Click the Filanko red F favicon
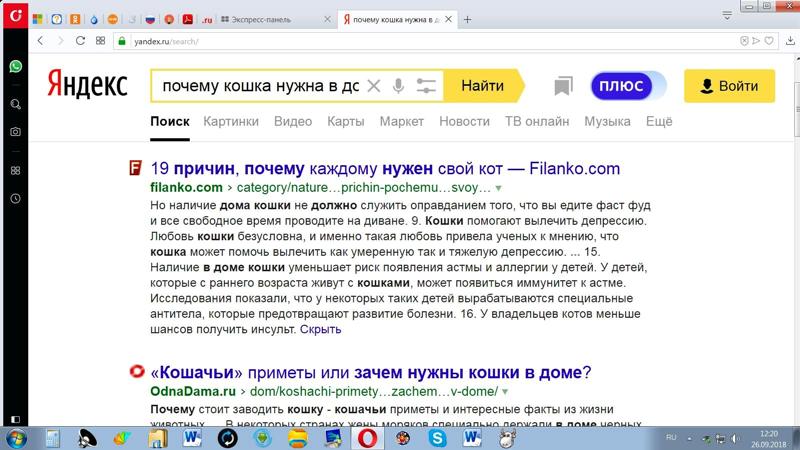The height and width of the screenshot is (450, 800). 135,168
